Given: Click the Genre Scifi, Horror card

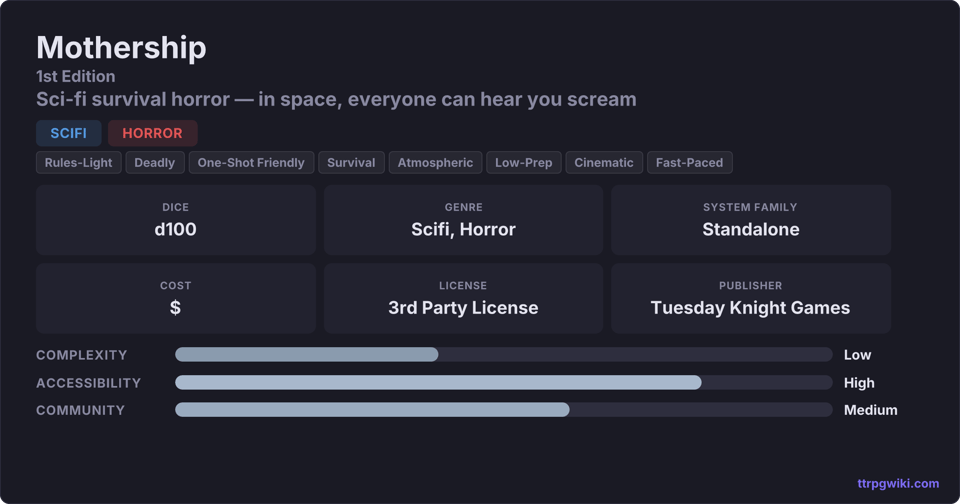Looking at the screenshot, I should pos(463,220).
